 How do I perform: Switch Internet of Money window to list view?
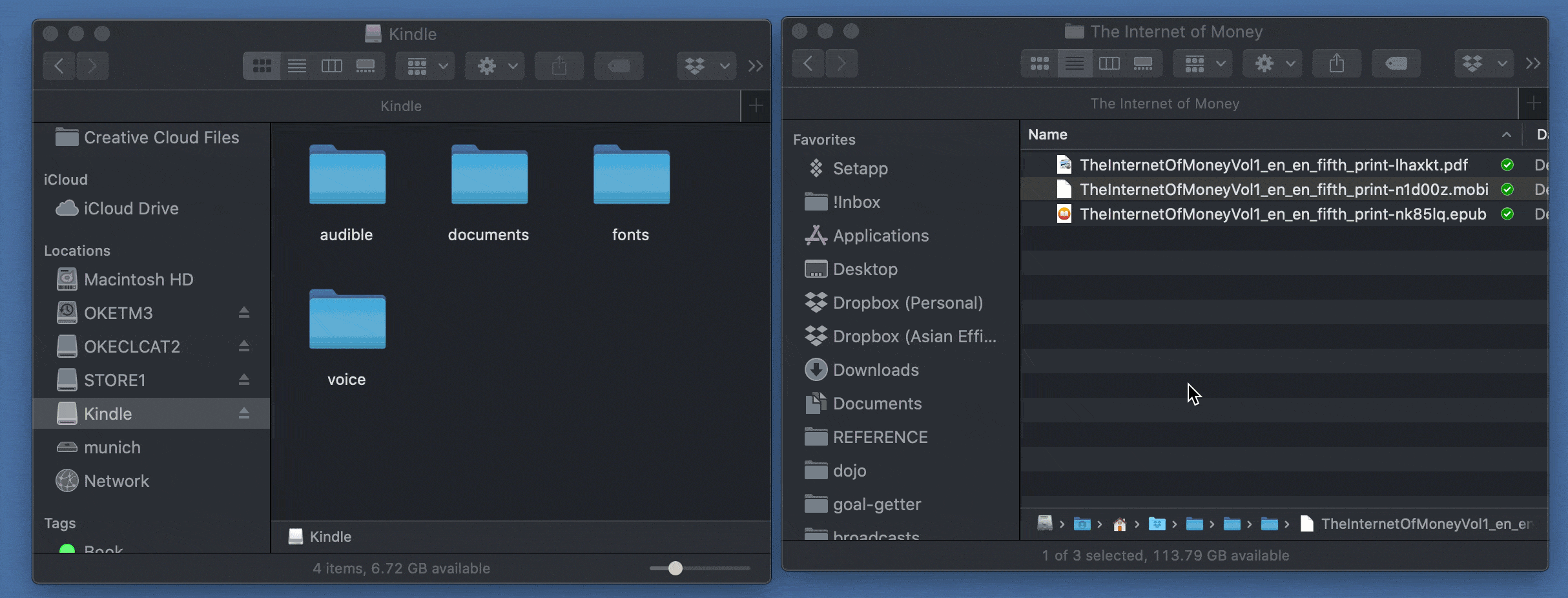(x=1075, y=63)
